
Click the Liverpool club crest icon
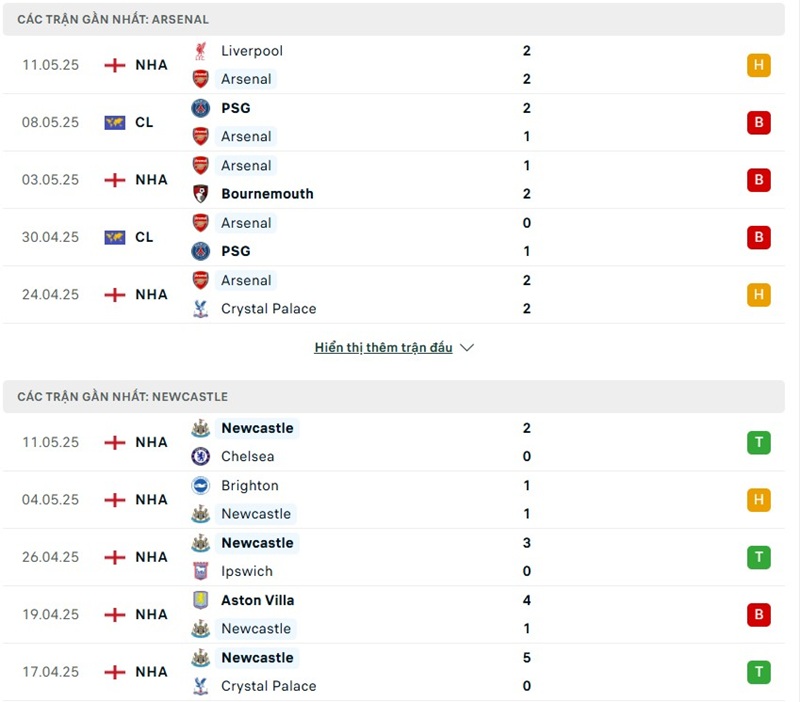[x=200, y=51]
